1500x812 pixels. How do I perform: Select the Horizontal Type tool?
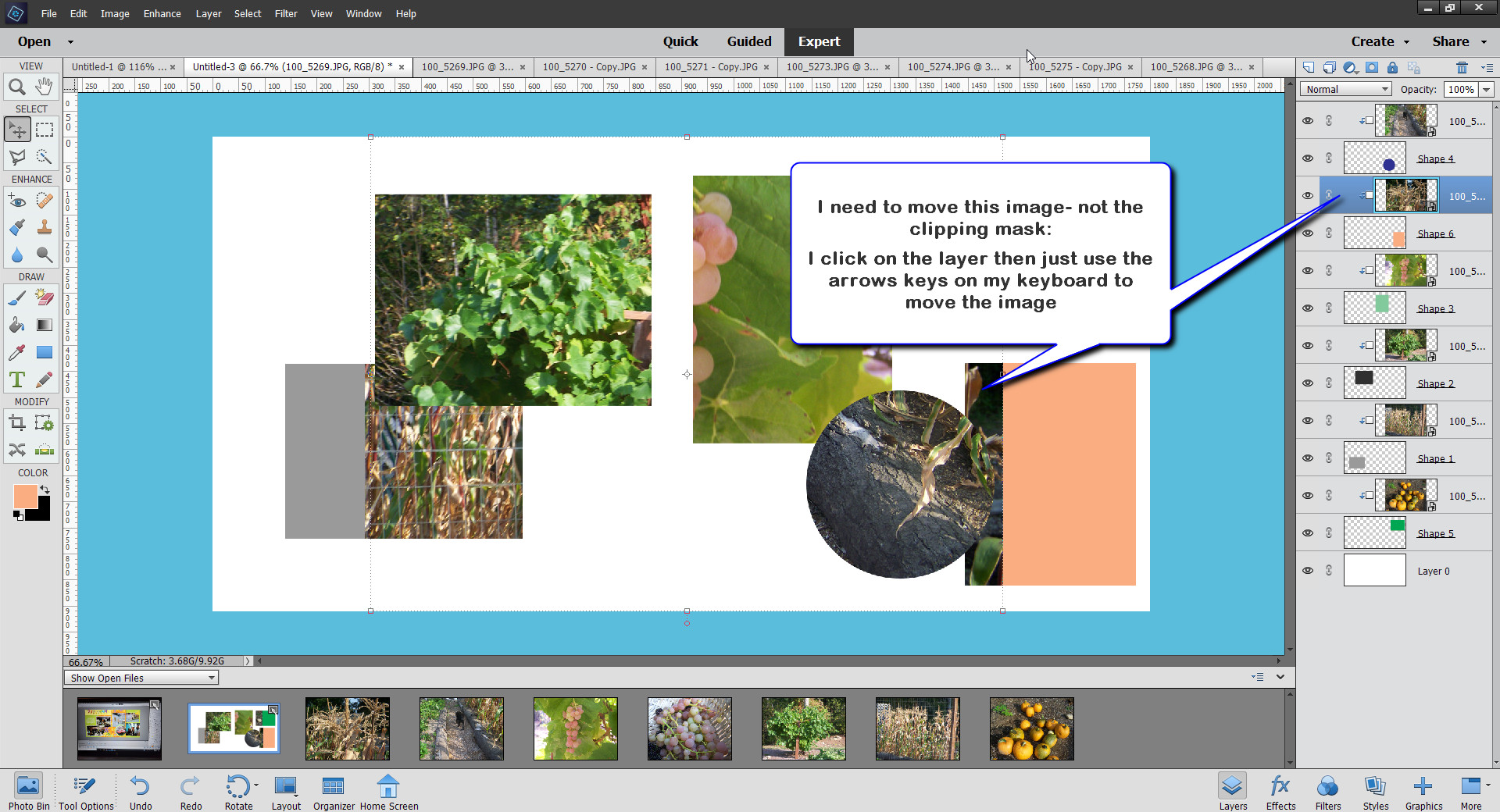tap(17, 380)
